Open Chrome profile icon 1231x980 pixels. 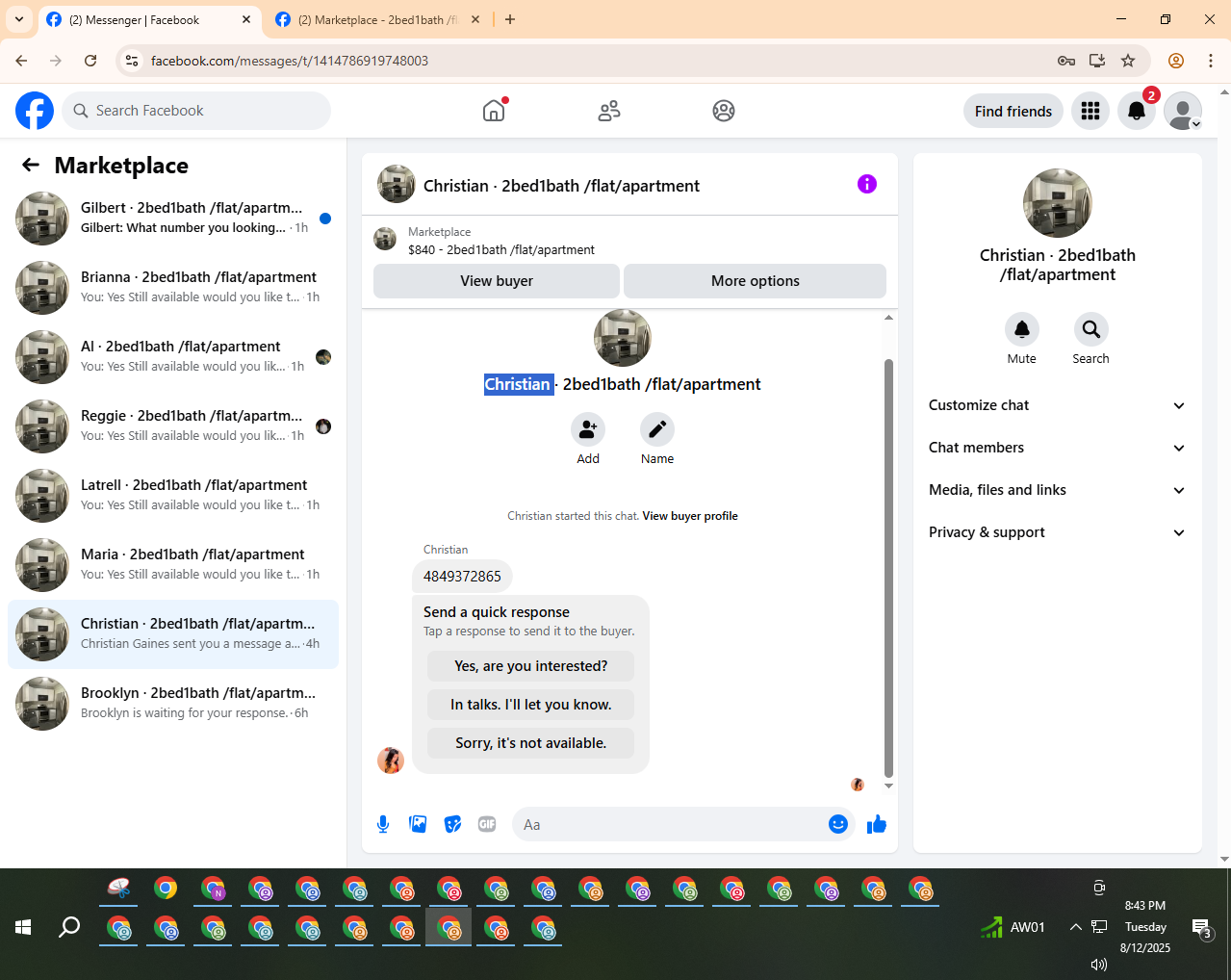[x=1176, y=61]
